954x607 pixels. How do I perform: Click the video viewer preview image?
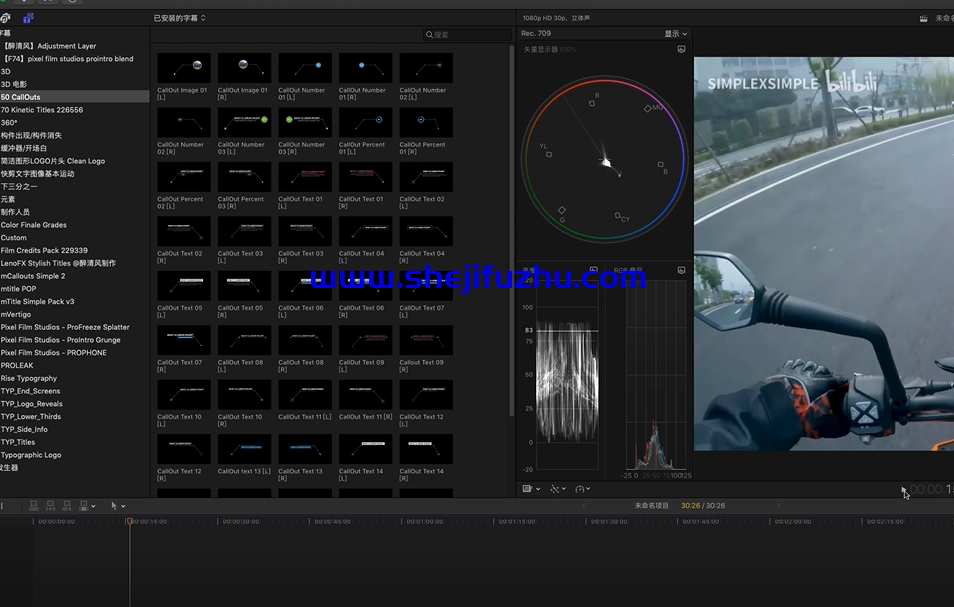pos(824,254)
